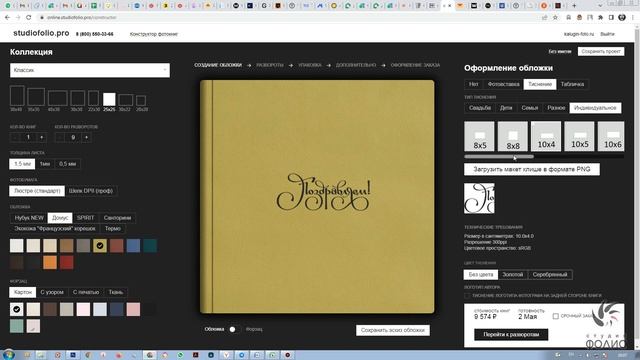
Task: Click Перейти к разворотам button
Action: [511, 334]
